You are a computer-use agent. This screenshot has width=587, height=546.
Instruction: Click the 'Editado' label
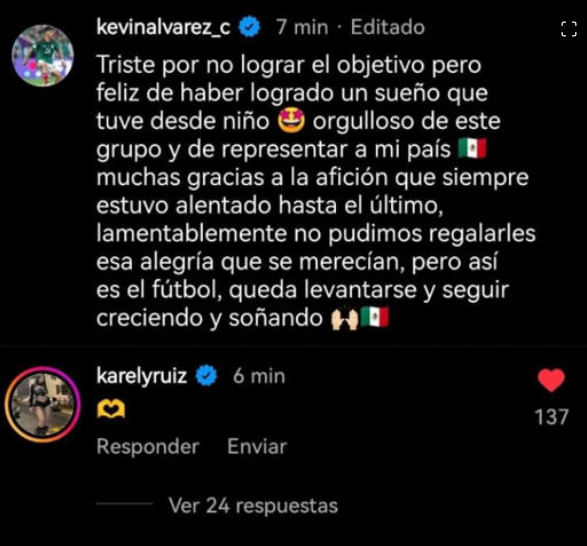(388, 27)
